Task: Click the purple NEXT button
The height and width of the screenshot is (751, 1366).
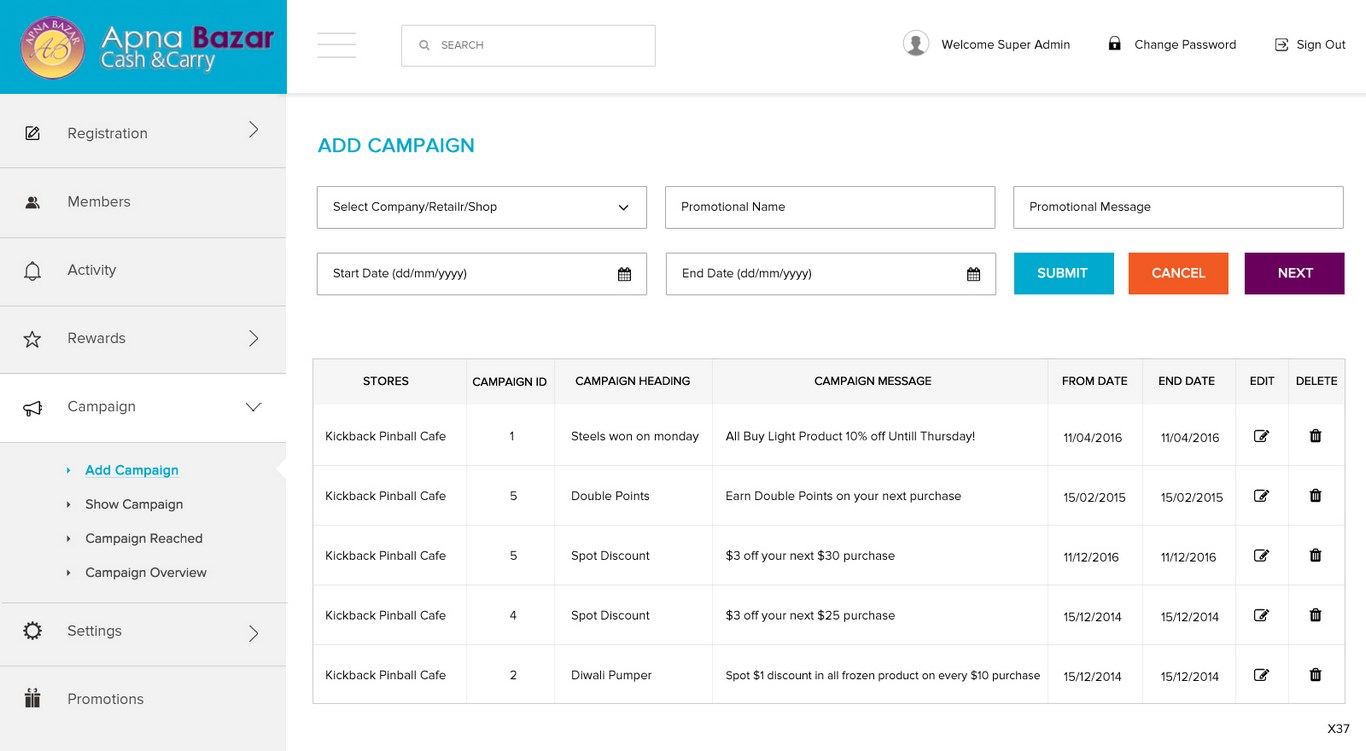Action: [x=1294, y=273]
